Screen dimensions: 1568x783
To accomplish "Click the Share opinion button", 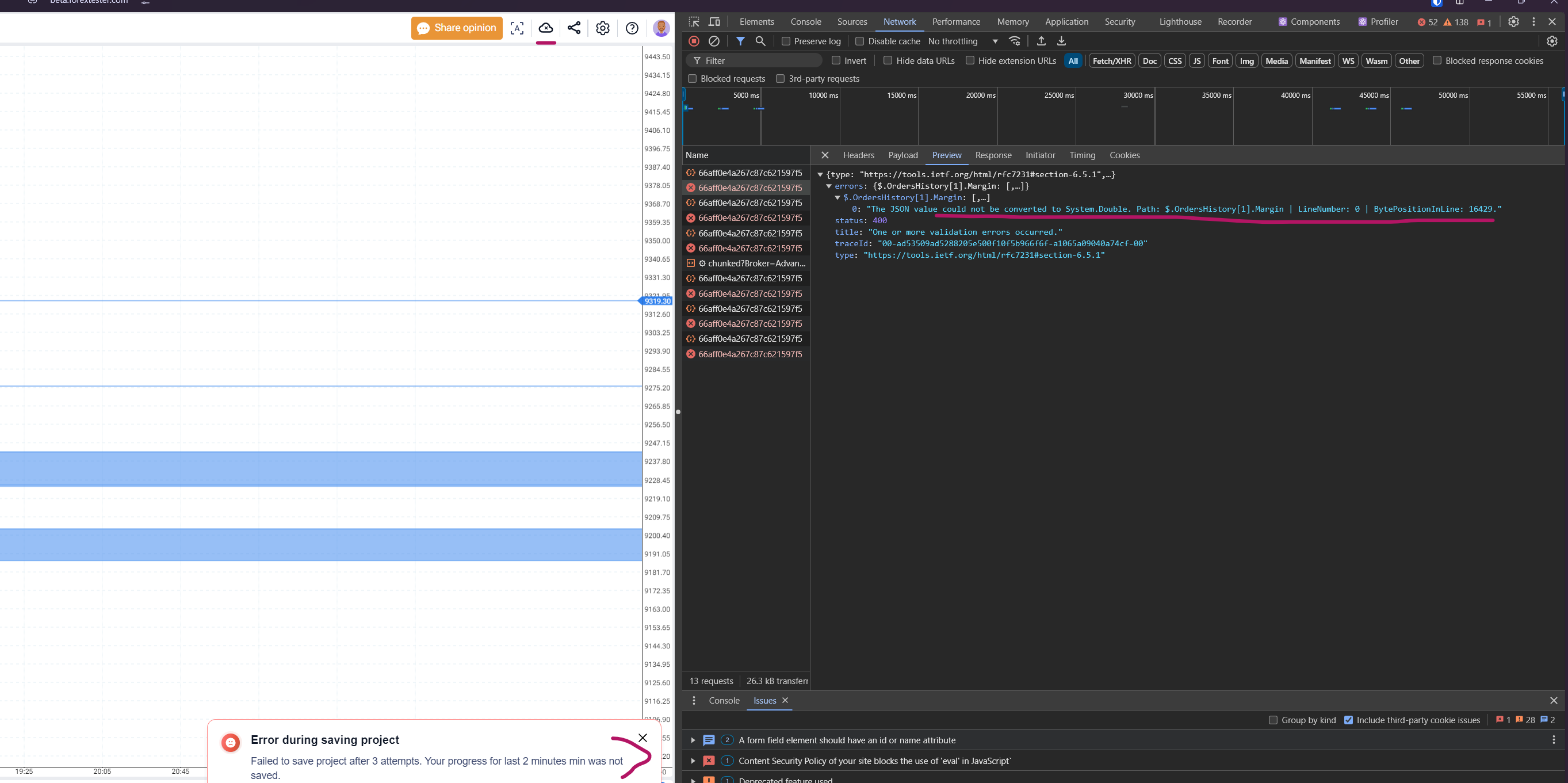I will pyautogui.click(x=457, y=28).
